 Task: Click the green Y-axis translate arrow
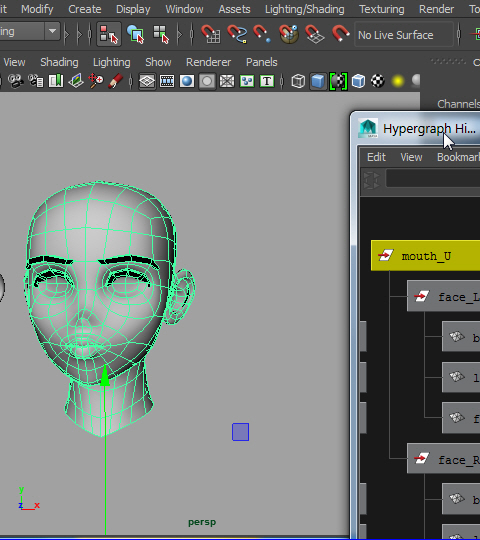click(x=105, y=376)
